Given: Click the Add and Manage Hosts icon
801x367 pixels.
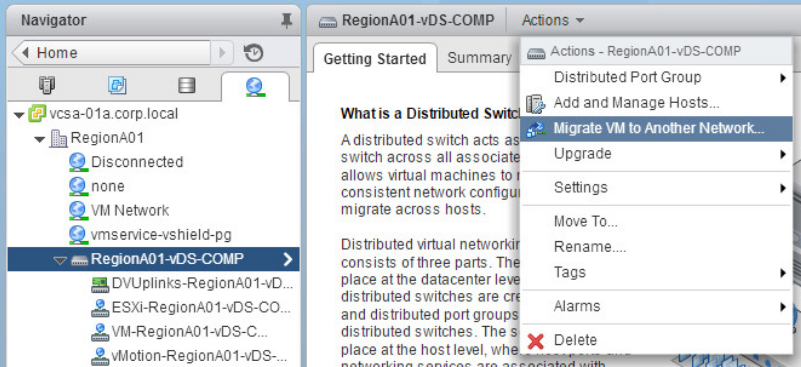Looking at the screenshot, I should [x=535, y=103].
